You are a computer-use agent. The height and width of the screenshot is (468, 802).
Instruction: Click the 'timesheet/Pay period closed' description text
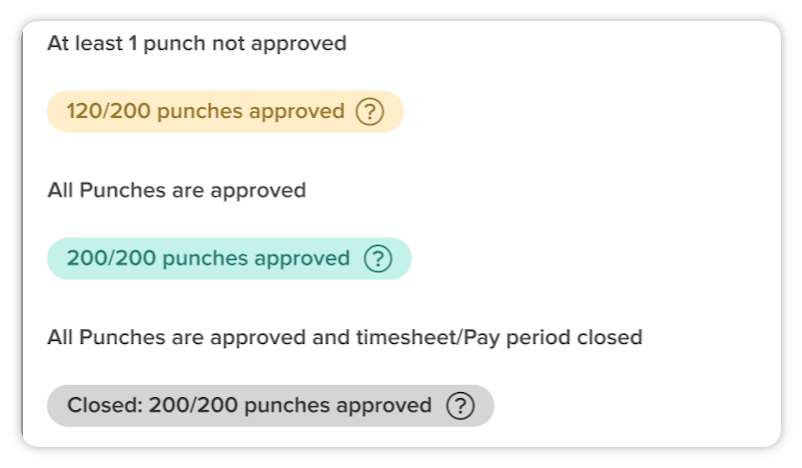coord(499,338)
